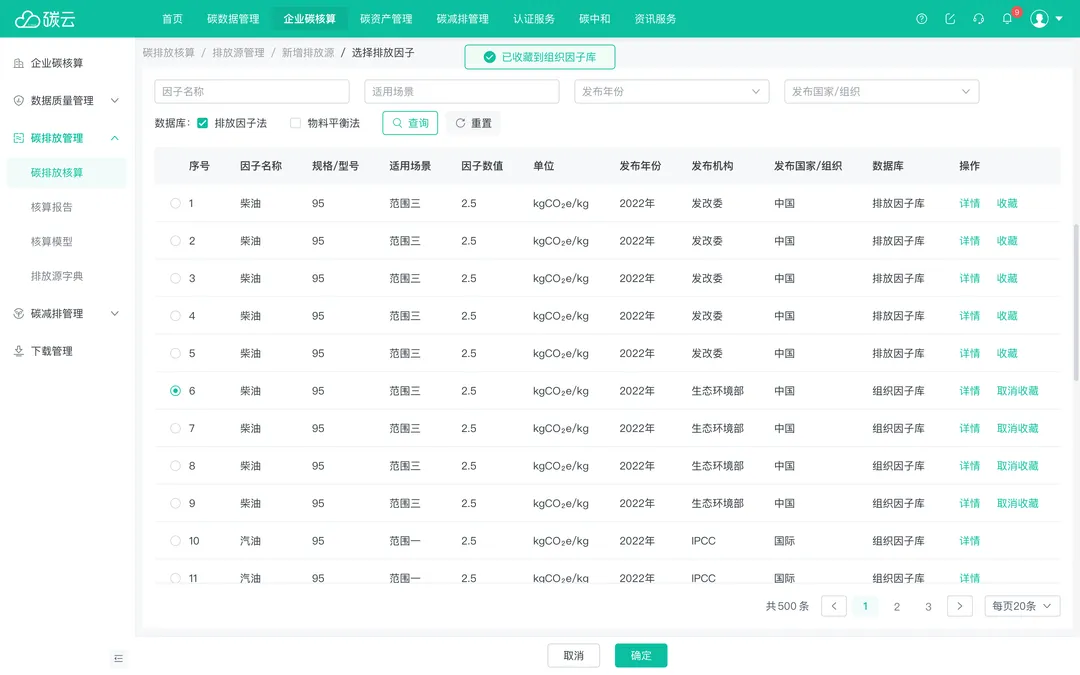Click 碳排放核算 breadcrumb link
The height and width of the screenshot is (675, 1080).
[169, 53]
